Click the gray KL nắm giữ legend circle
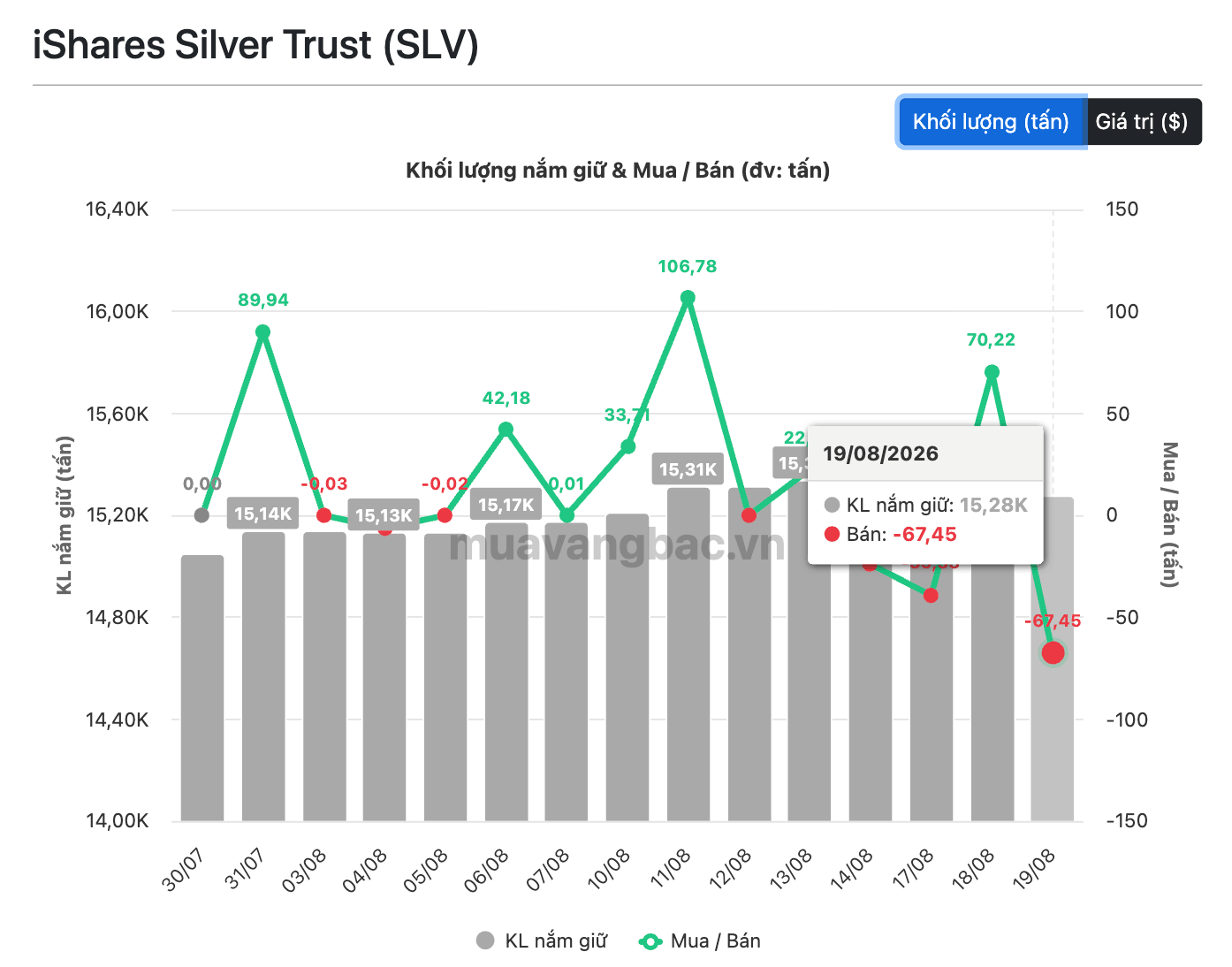Viewport: 1232px width, 967px height. point(485,940)
